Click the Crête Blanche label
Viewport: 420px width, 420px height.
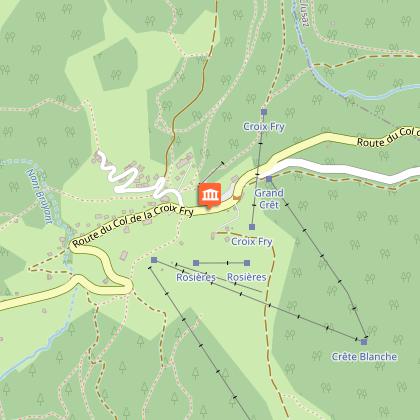tap(364, 357)
